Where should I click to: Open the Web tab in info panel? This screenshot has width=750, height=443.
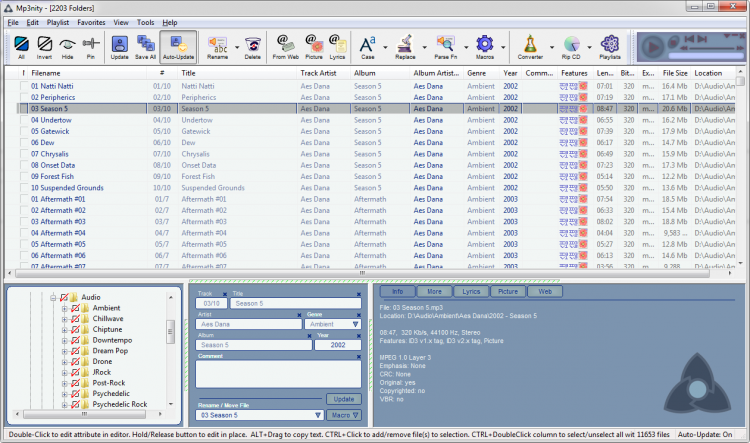coord(545,291)
